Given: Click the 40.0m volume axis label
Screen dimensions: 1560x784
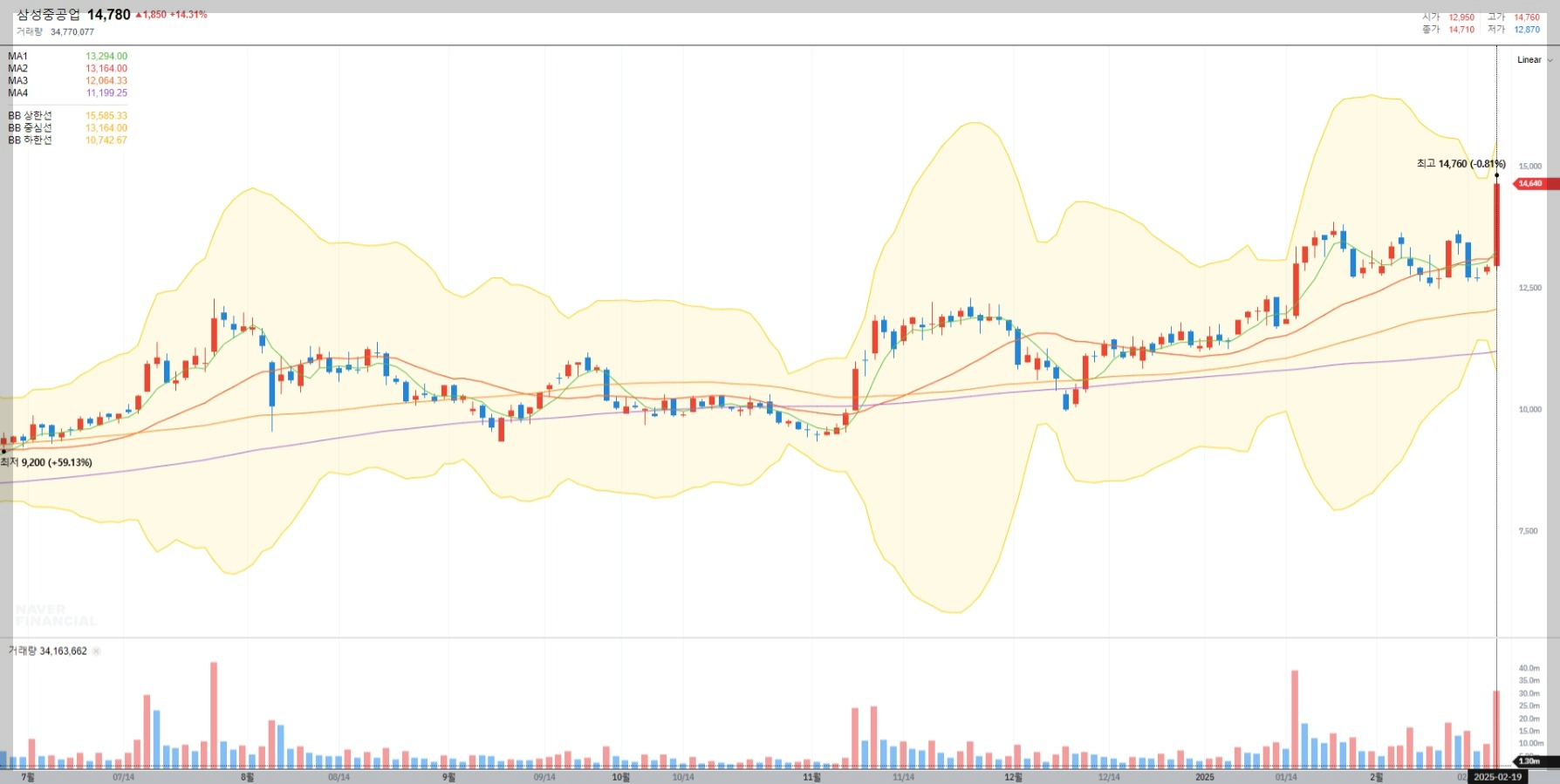Looking at the screenshot, I should click(x=1529, y=669).
